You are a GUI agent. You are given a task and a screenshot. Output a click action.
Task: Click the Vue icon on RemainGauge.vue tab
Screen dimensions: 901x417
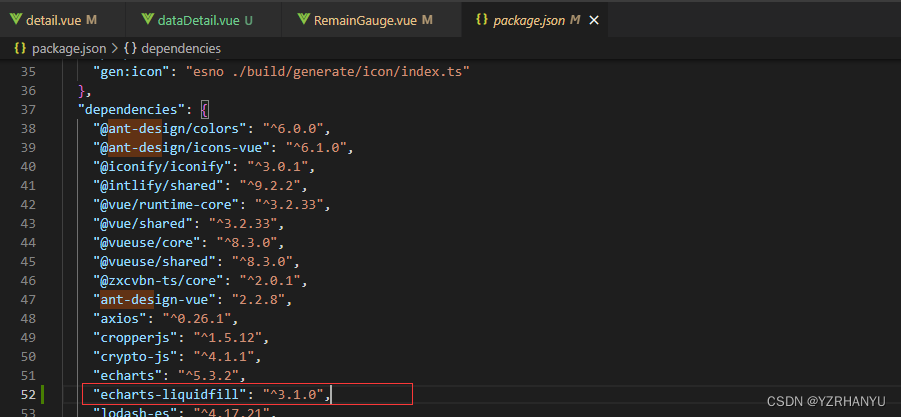304,20
